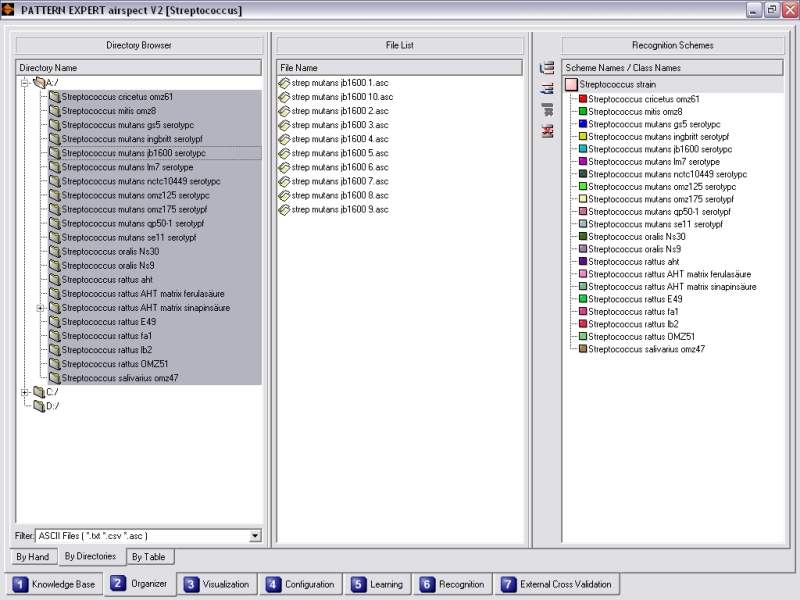This screenshot has height=600, width=800.
Task: Collapse the A:/ drive tree node
Action: tap(24, 83)
